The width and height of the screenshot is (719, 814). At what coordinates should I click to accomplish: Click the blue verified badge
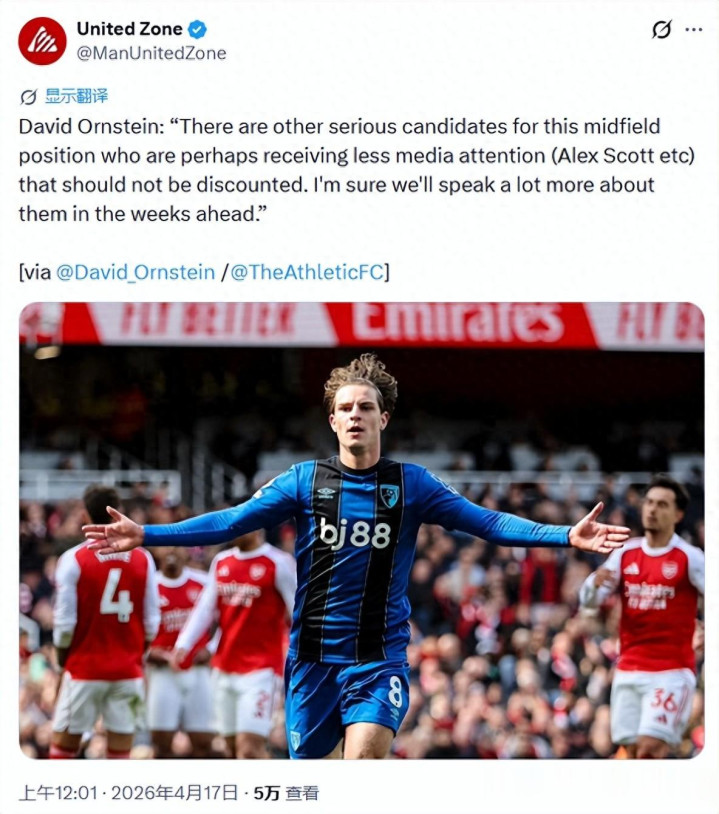(197, 29)
